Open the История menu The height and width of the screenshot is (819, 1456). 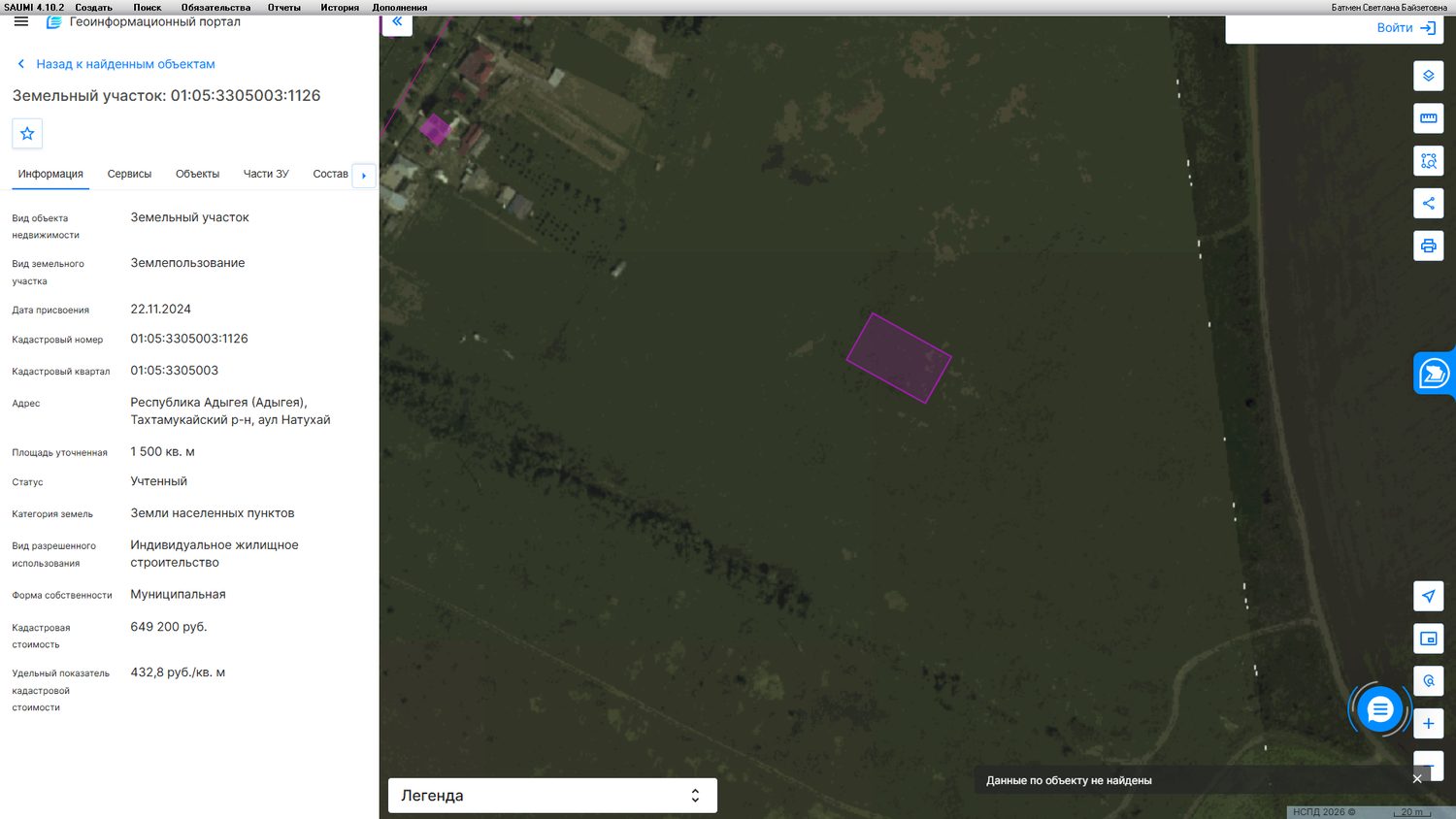click(x=340, y=7)
